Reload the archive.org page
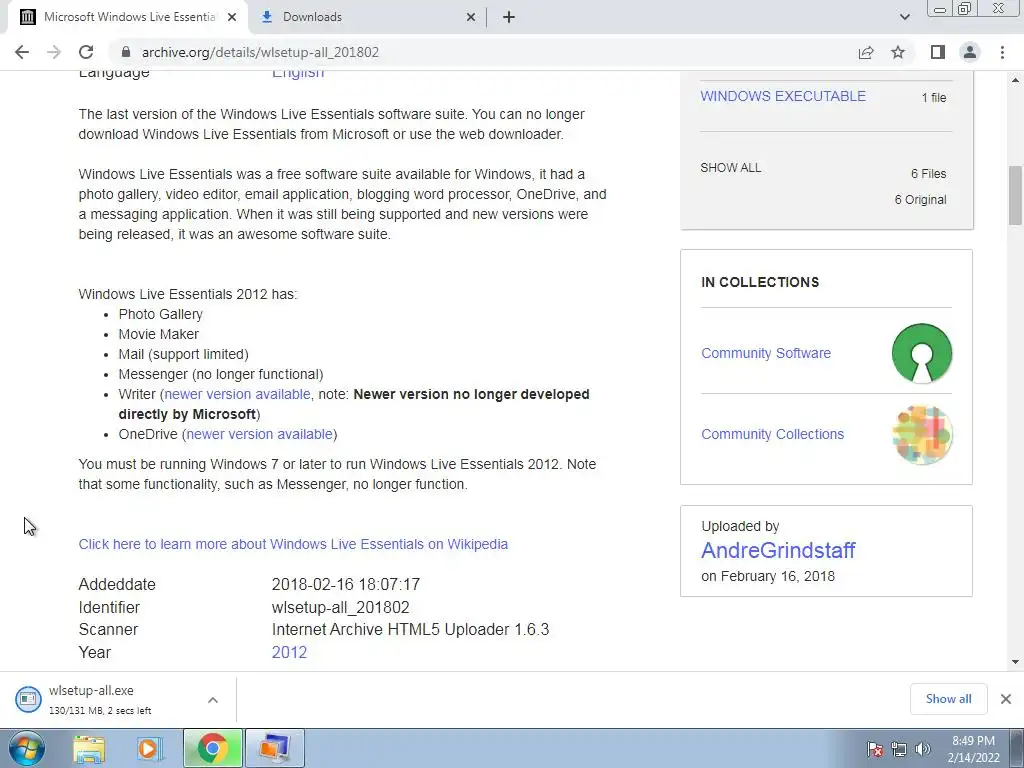The image size is (1024, 768). (86, 52)
